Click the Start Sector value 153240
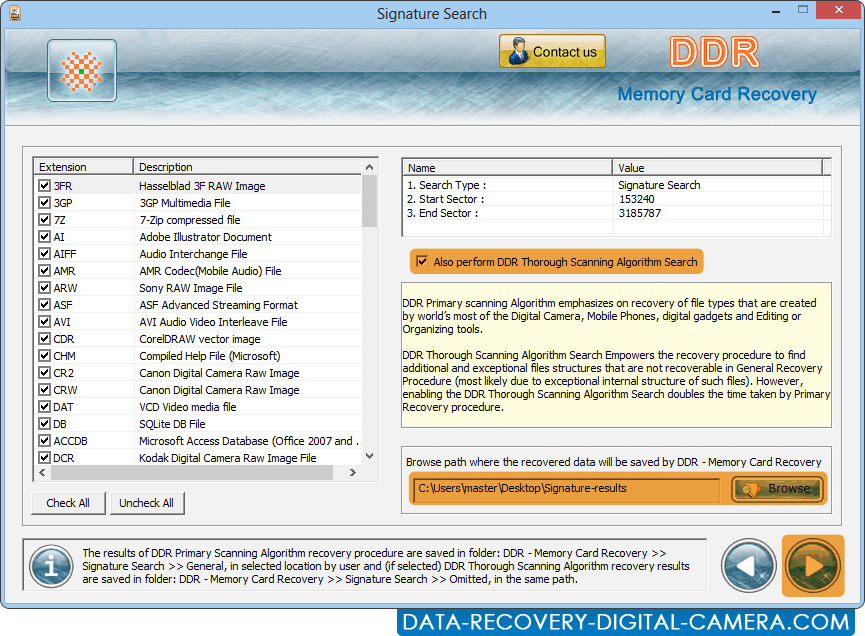Image resolution: width=865 pixels, height=636 pixels. pyautogui.click(x=637, y=199)
